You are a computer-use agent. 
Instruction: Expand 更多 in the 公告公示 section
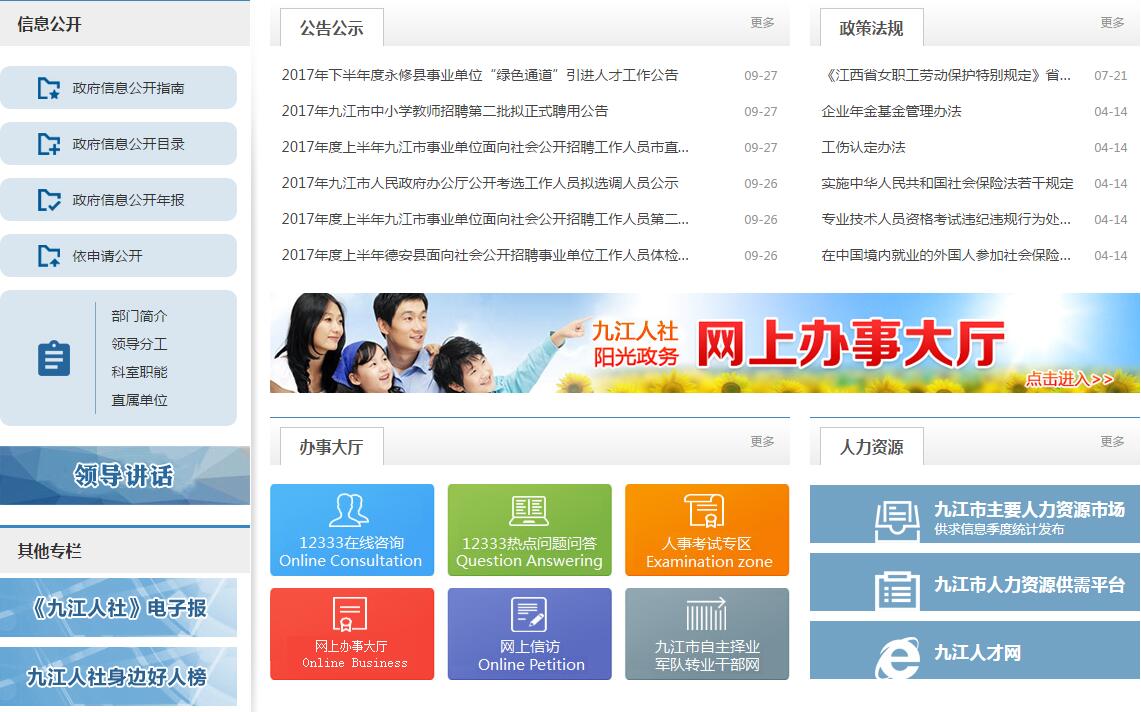click(x=762, y=22)
